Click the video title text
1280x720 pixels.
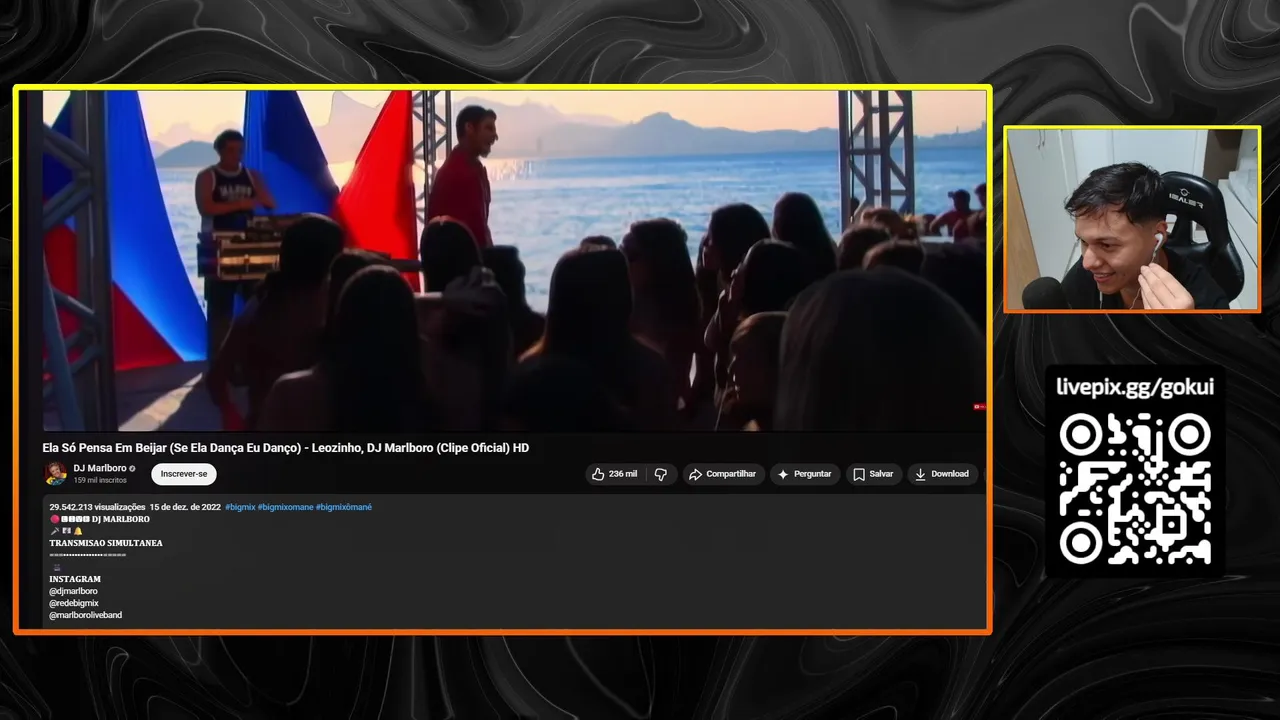pyautogui.click(x=286, y=448)
